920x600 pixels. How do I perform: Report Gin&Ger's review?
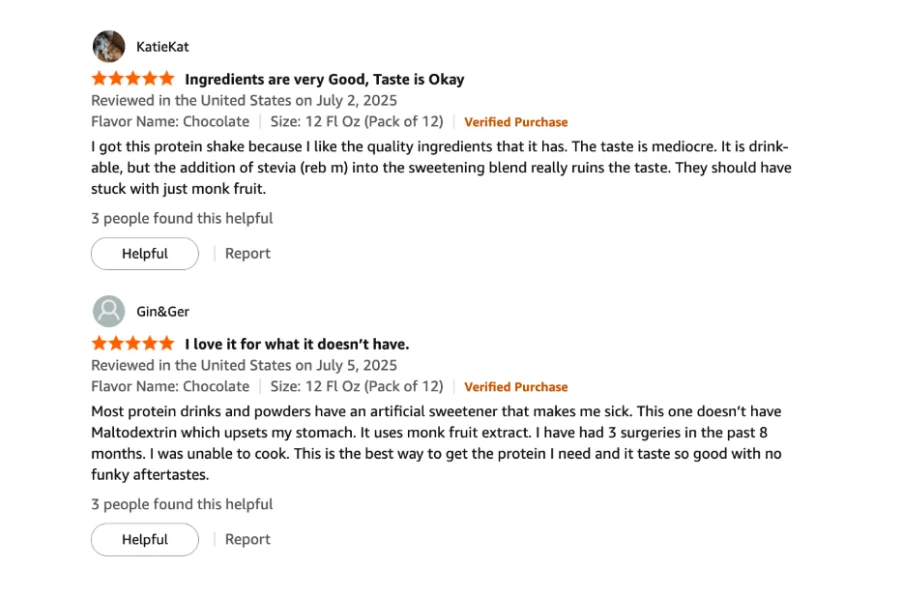pyautogui.click(x=247, y=539)
